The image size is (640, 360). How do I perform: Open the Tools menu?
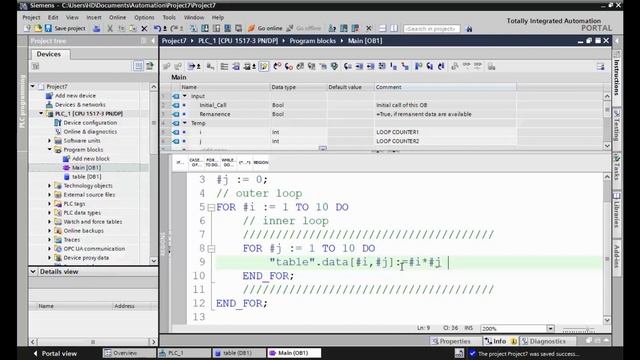coord(169,18)
